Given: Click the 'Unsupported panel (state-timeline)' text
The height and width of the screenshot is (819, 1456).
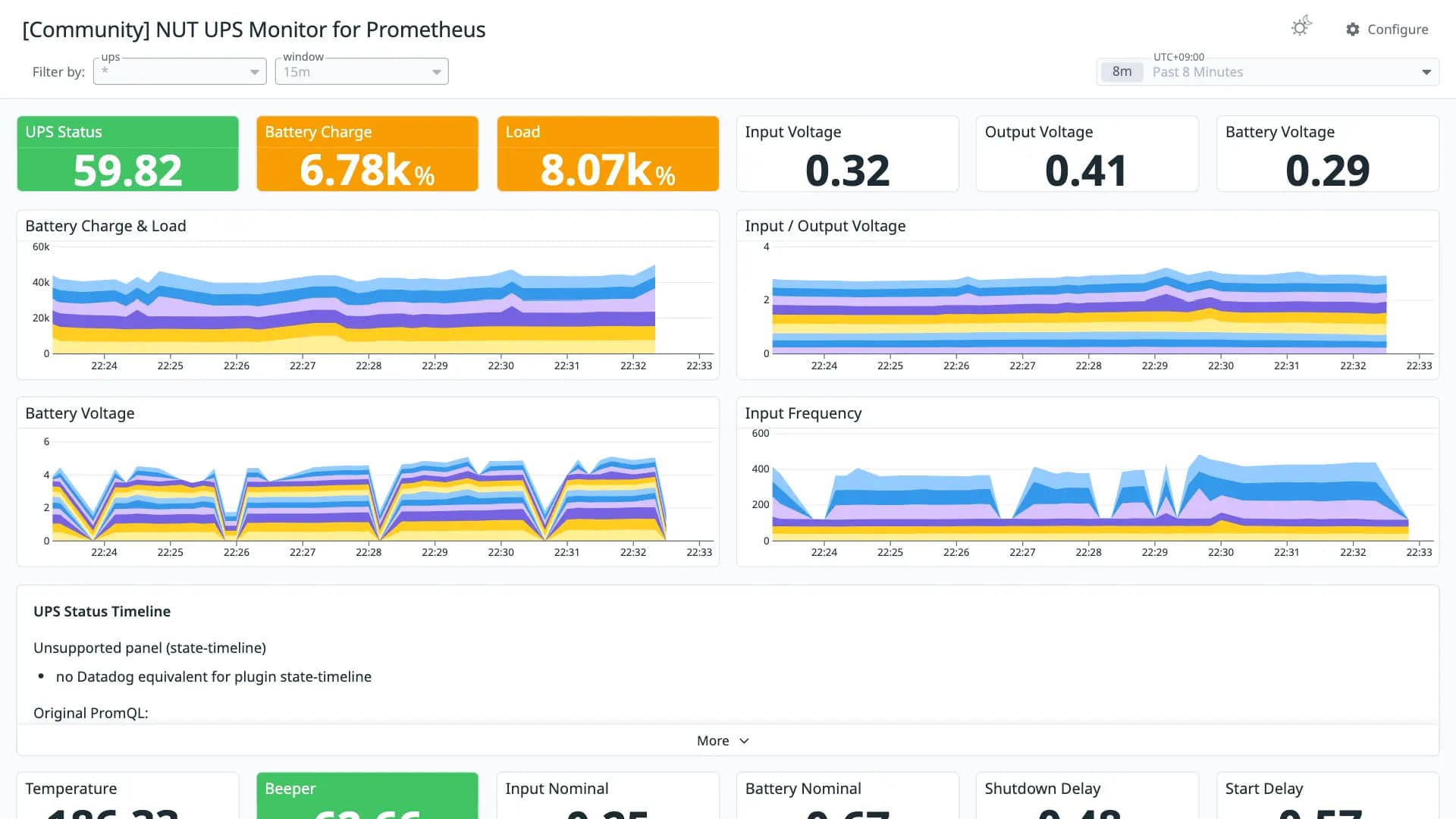Looking at the screenshot, I should [149, 648].
